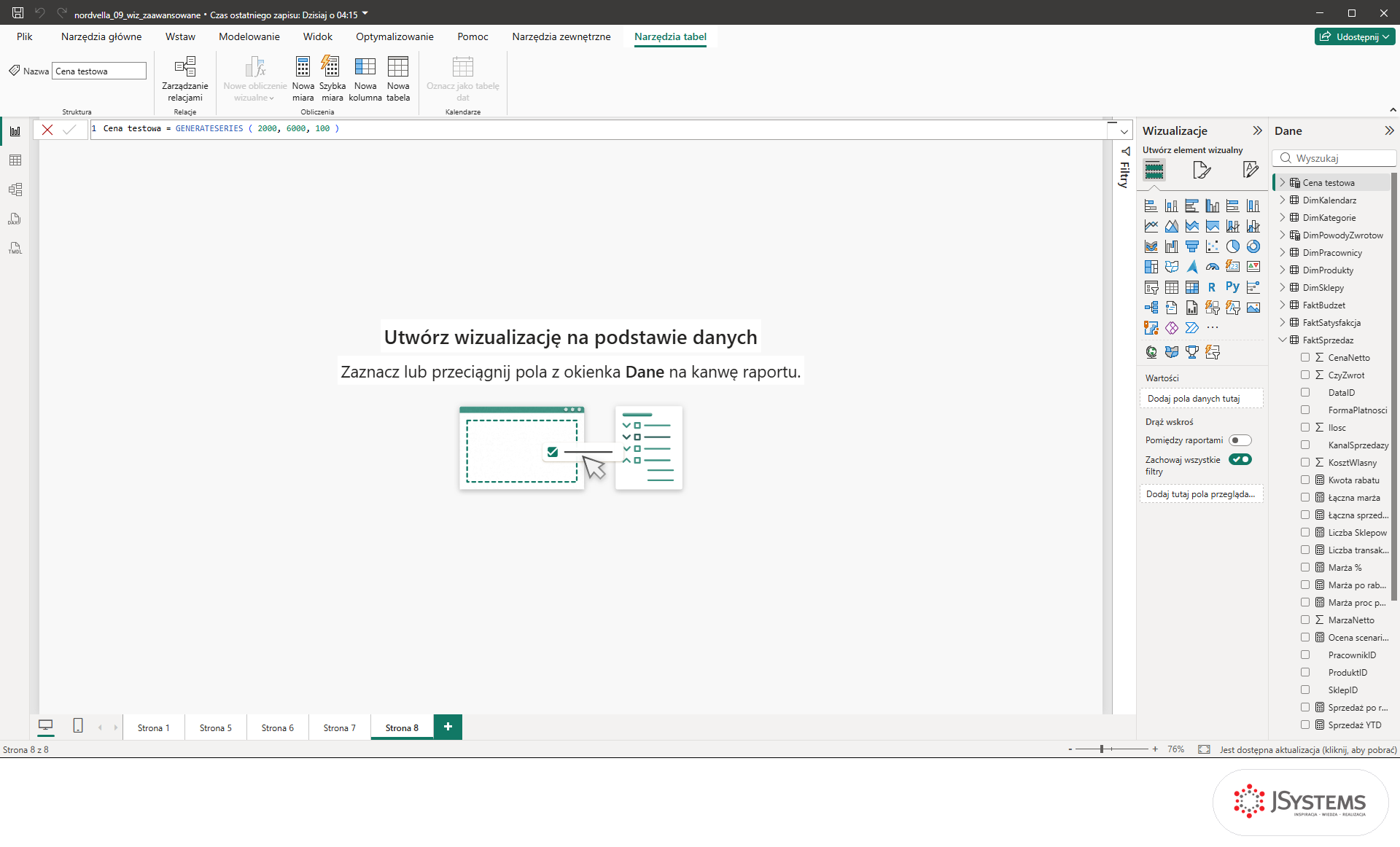This screenshot has width=1400, height=847.
Task: Open DAX query view in sidebar
Action: tap(15, 219)
